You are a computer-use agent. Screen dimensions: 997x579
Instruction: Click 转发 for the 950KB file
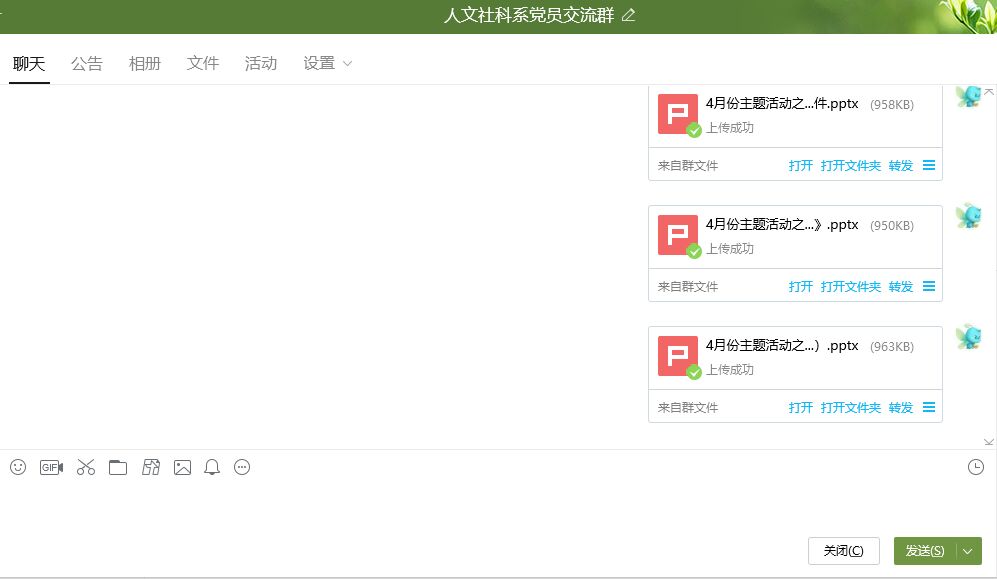[901, 286]
